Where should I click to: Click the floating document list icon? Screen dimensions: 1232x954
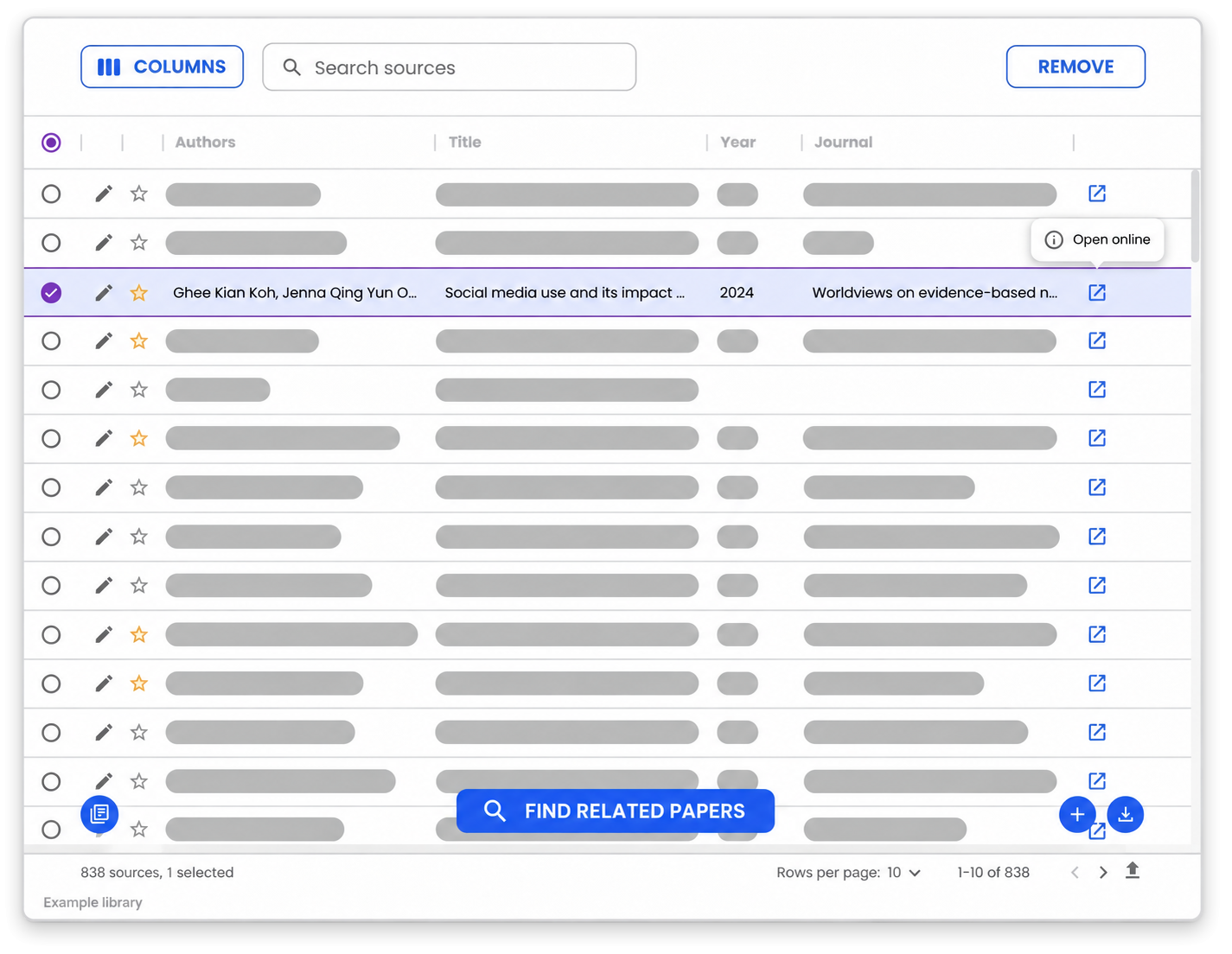pos(99,814)
